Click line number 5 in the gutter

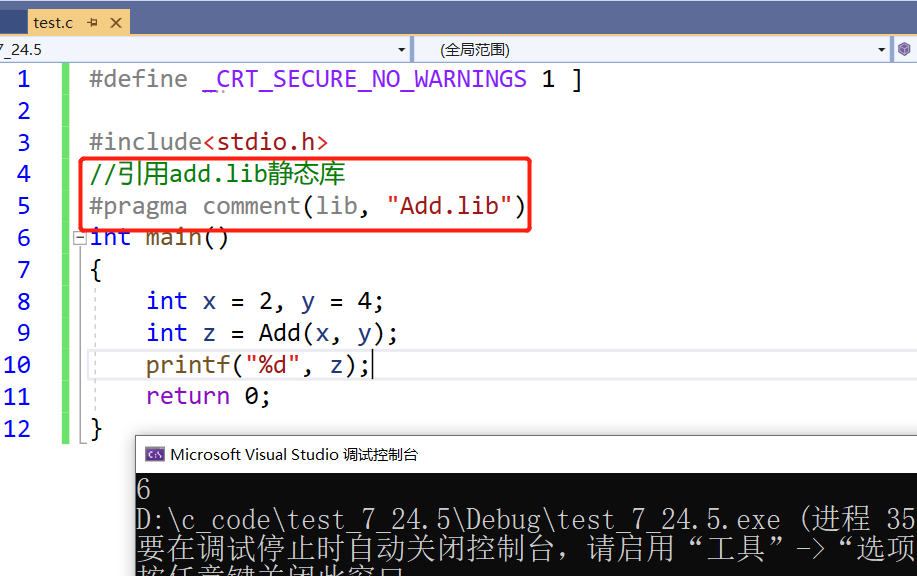23,206
